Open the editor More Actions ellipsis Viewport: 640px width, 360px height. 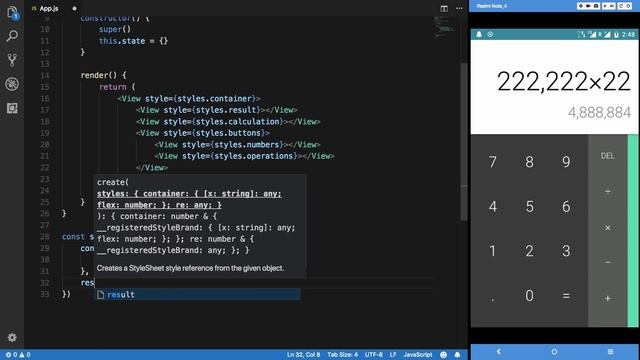pos(459,8)
